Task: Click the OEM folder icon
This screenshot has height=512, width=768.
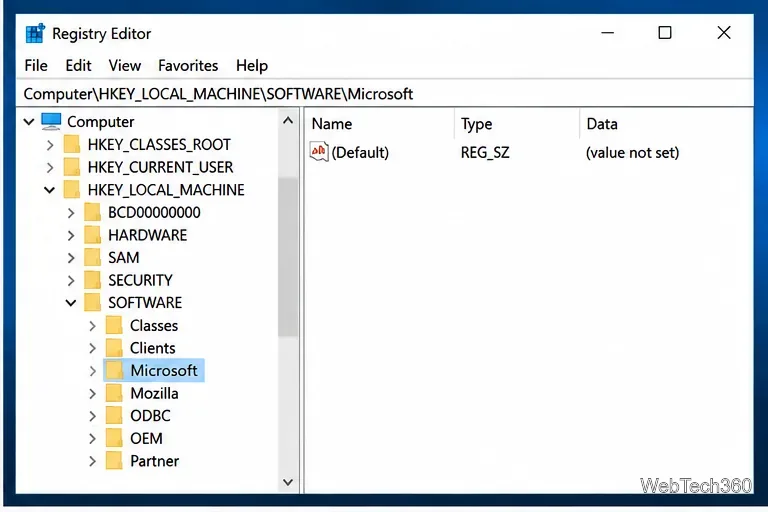Action: 114,439
